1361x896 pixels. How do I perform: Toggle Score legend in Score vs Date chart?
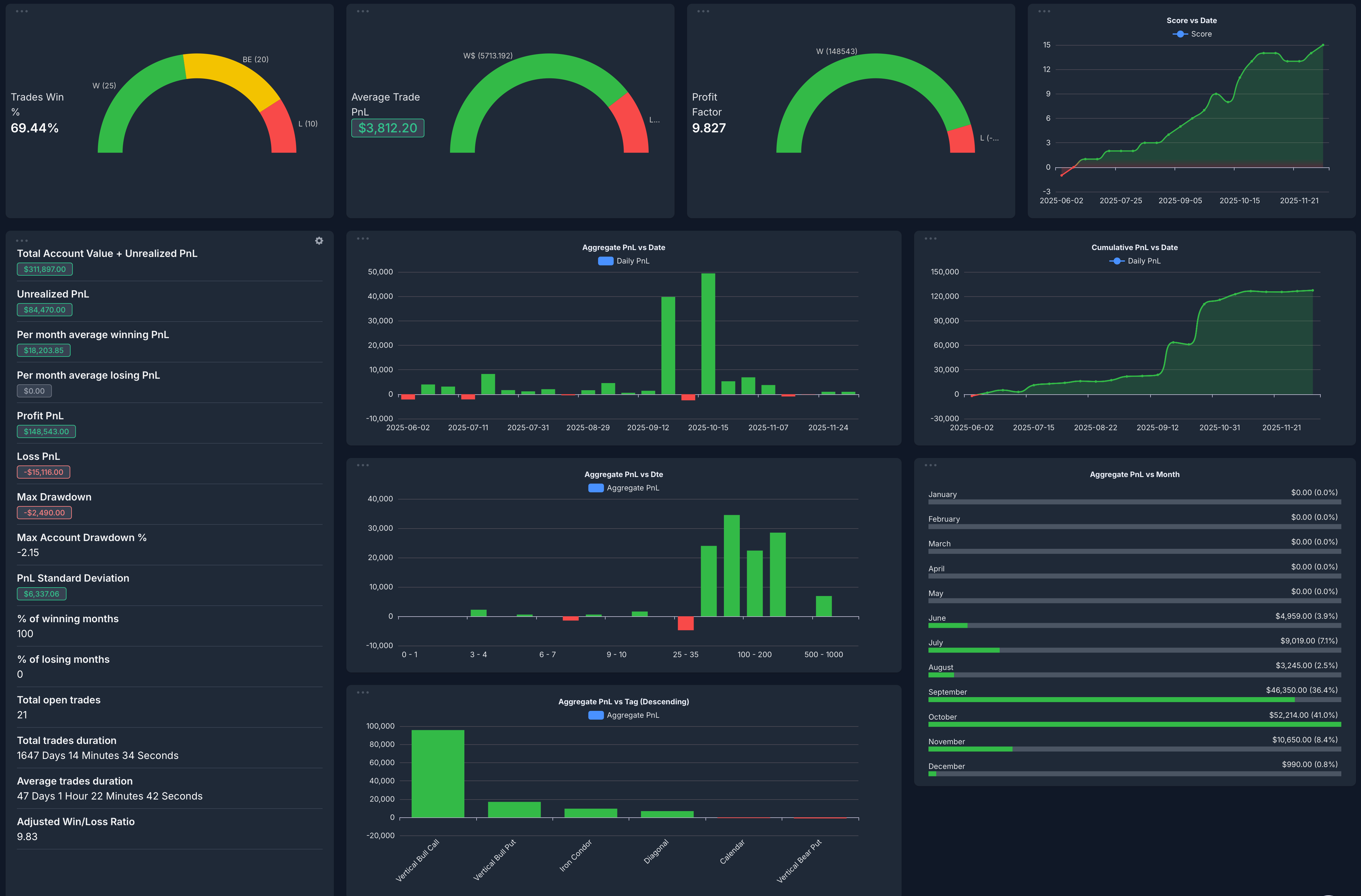click(x=1192, y=34)
